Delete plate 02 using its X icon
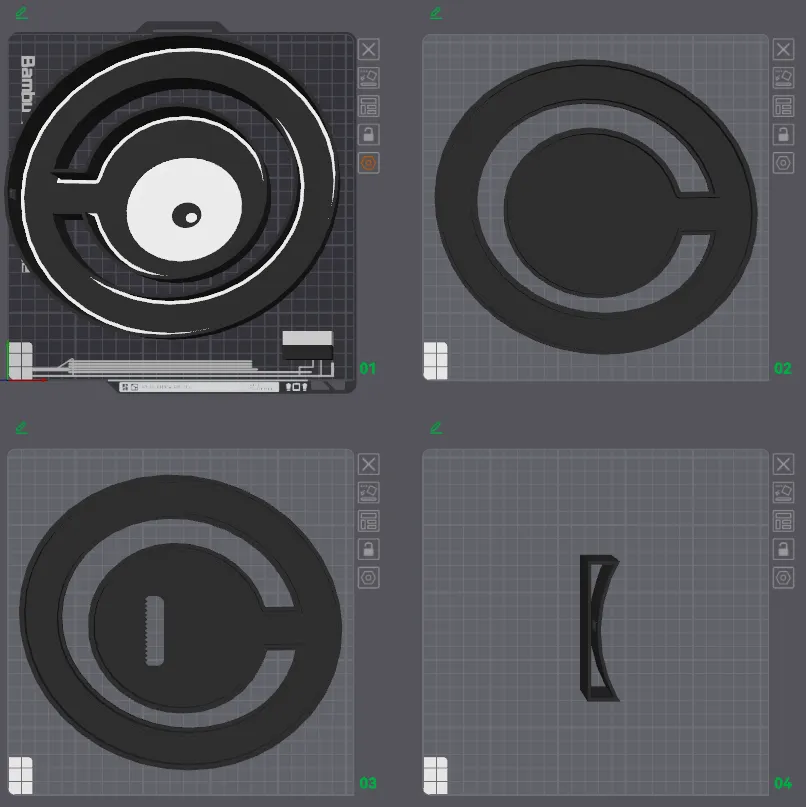Image resolution: width=806 pixels, height=807 pixels. click(x=783, y=49)
